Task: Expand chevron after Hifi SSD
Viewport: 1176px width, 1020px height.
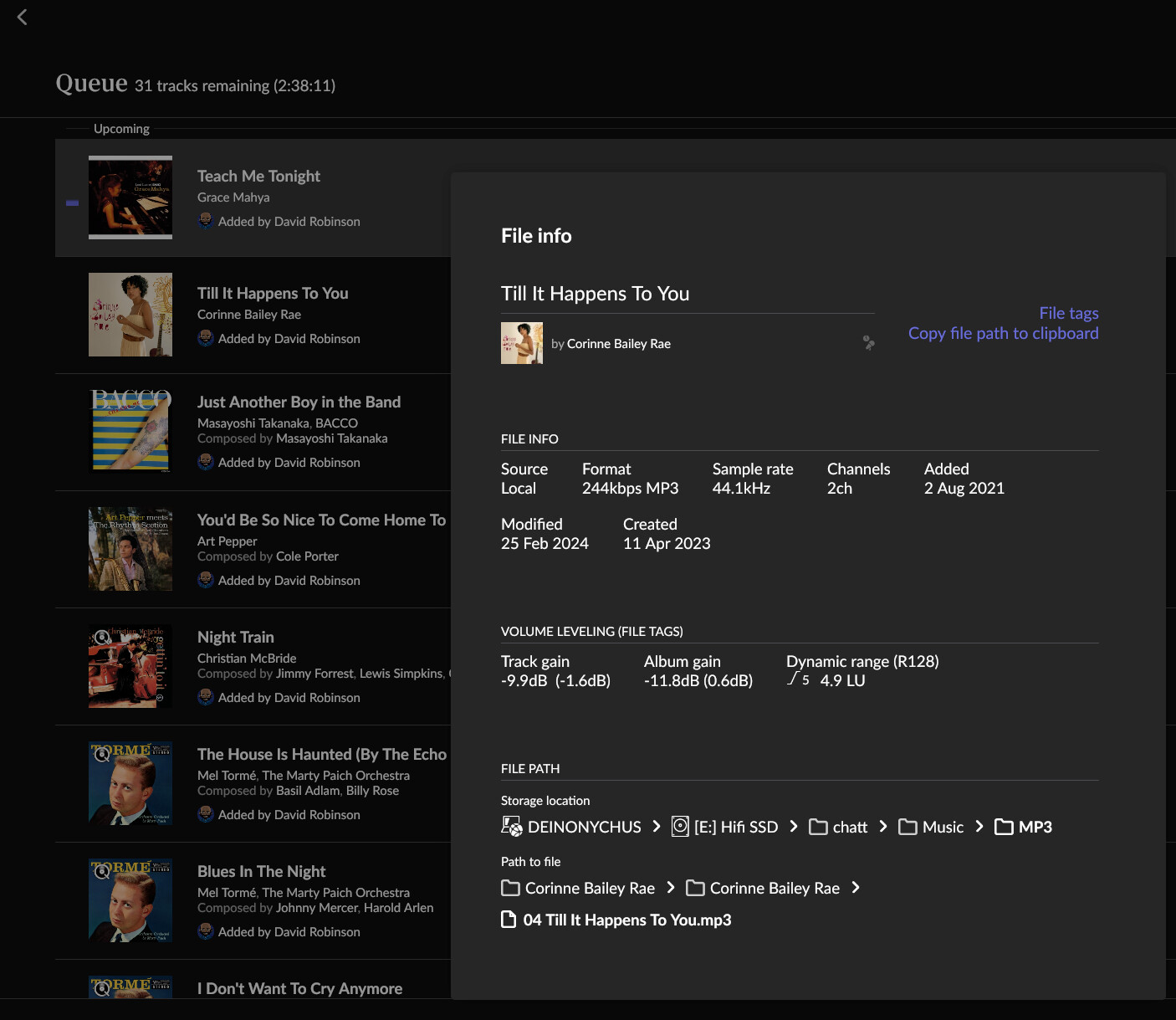Action: 794,827
